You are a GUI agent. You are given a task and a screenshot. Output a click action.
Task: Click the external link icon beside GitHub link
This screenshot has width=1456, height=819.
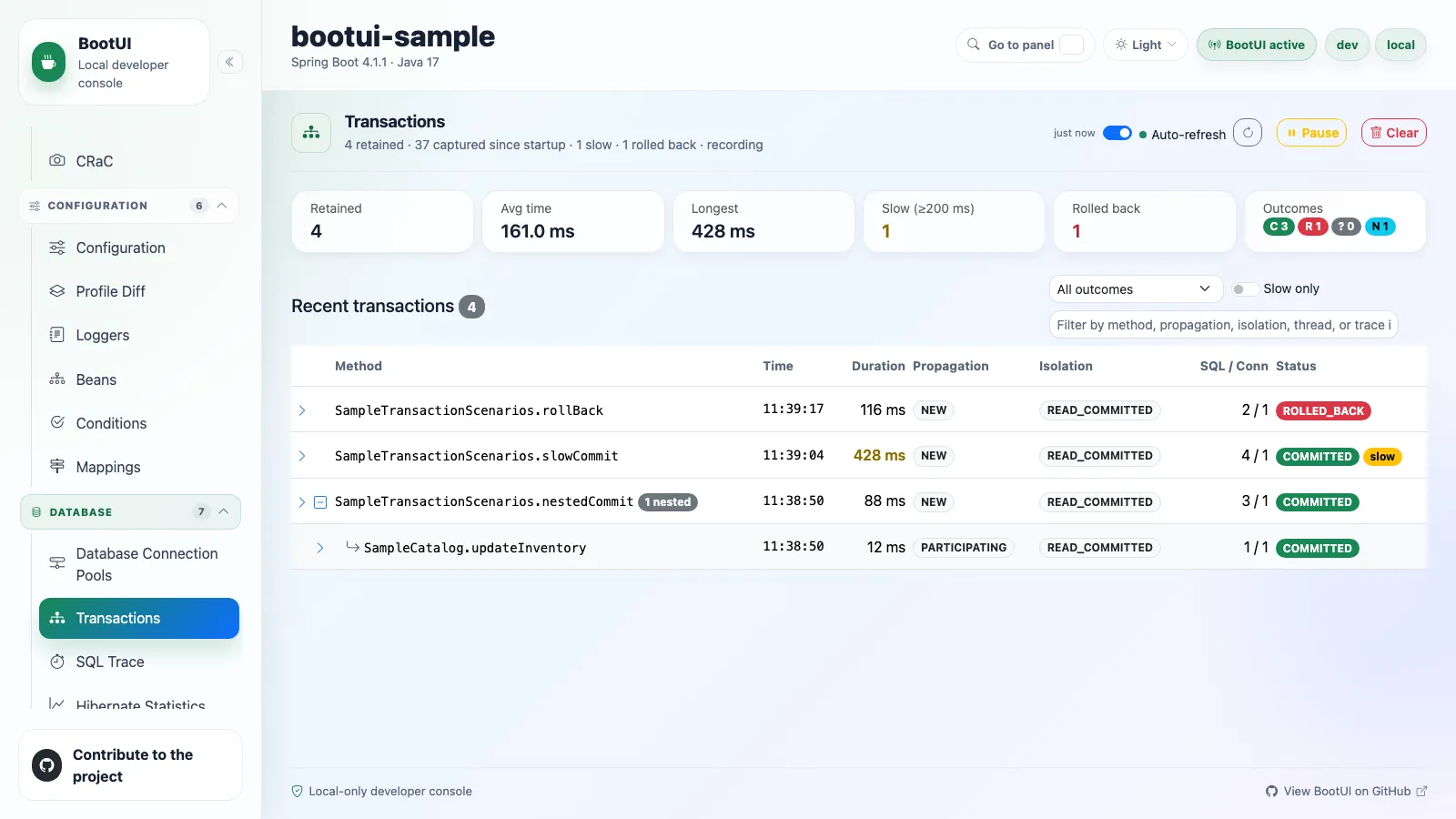pos(1422,792)
